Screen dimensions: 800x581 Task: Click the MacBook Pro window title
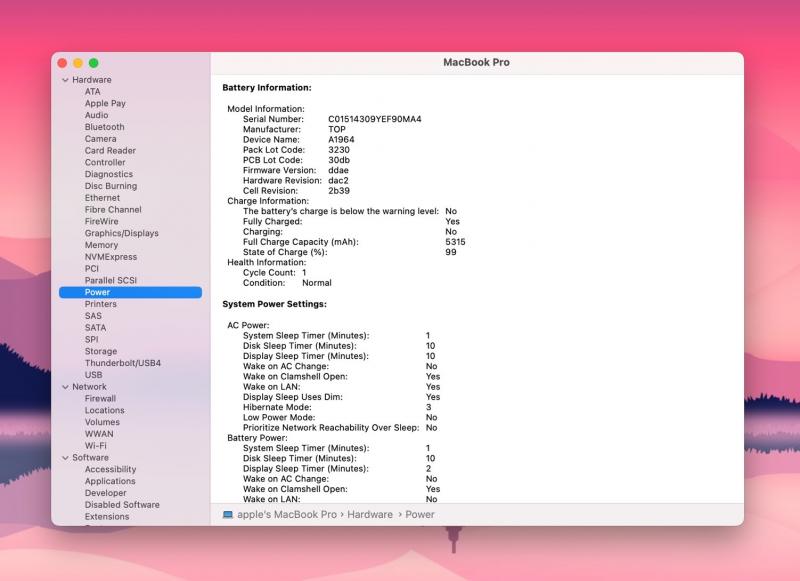coord(476,62)
